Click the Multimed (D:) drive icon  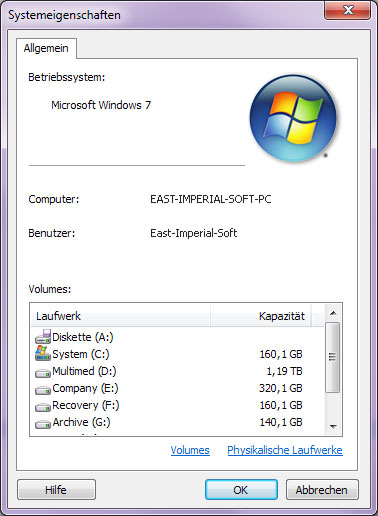[43, 372]
